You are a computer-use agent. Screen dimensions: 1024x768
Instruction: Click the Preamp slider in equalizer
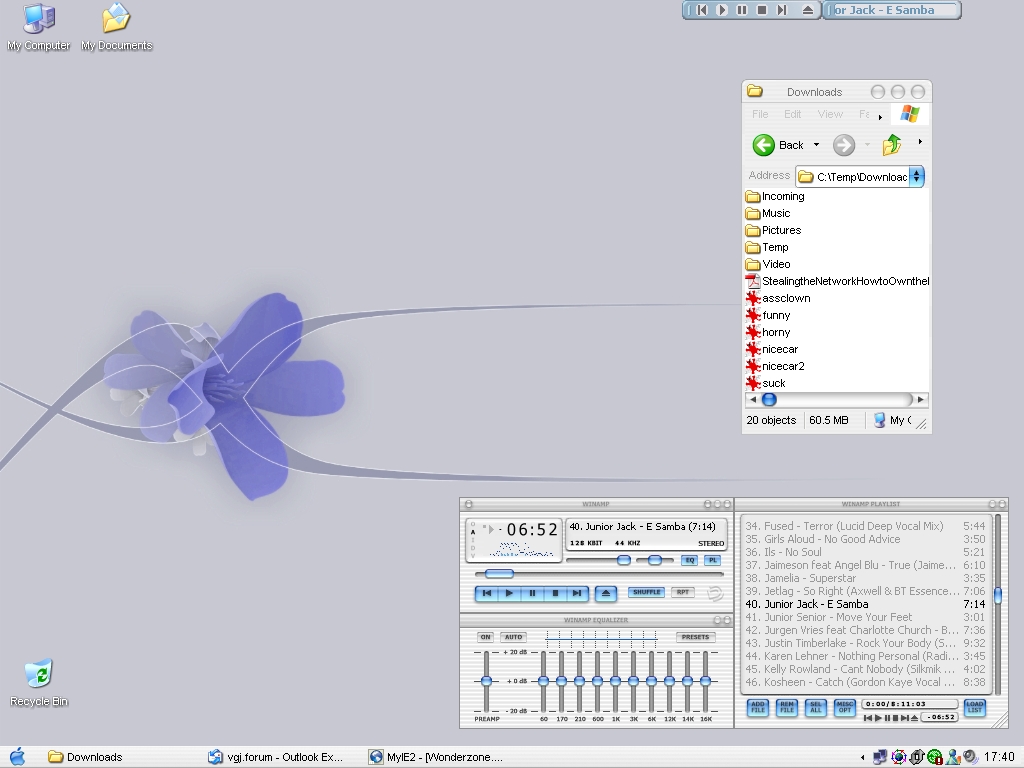486,681
